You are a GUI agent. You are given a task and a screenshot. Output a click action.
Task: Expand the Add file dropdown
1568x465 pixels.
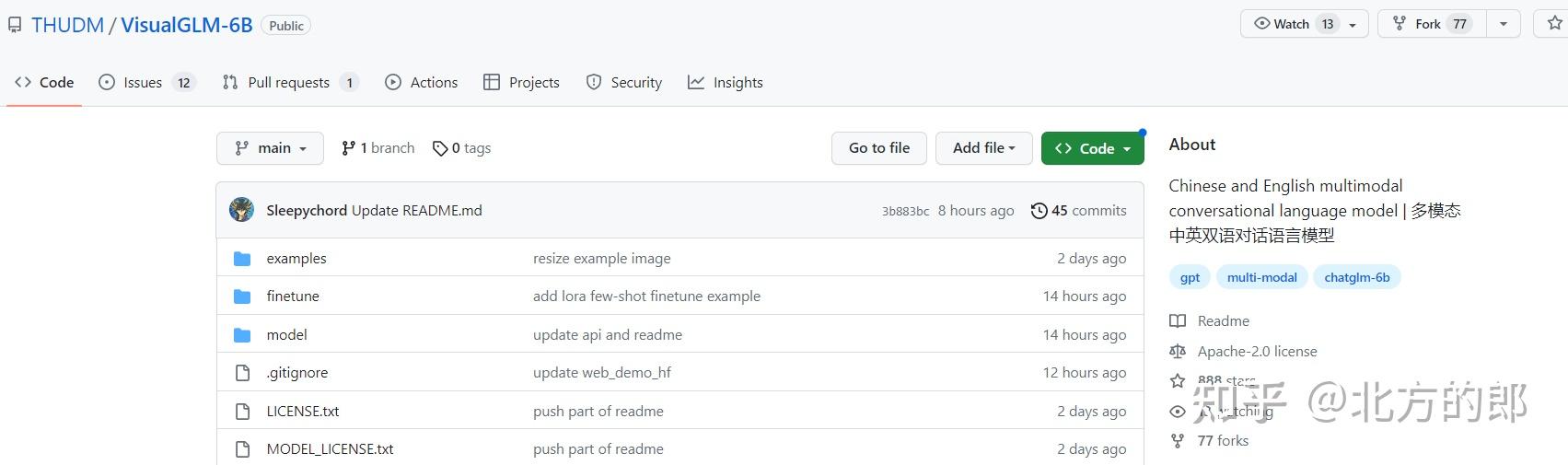[983, 148]
